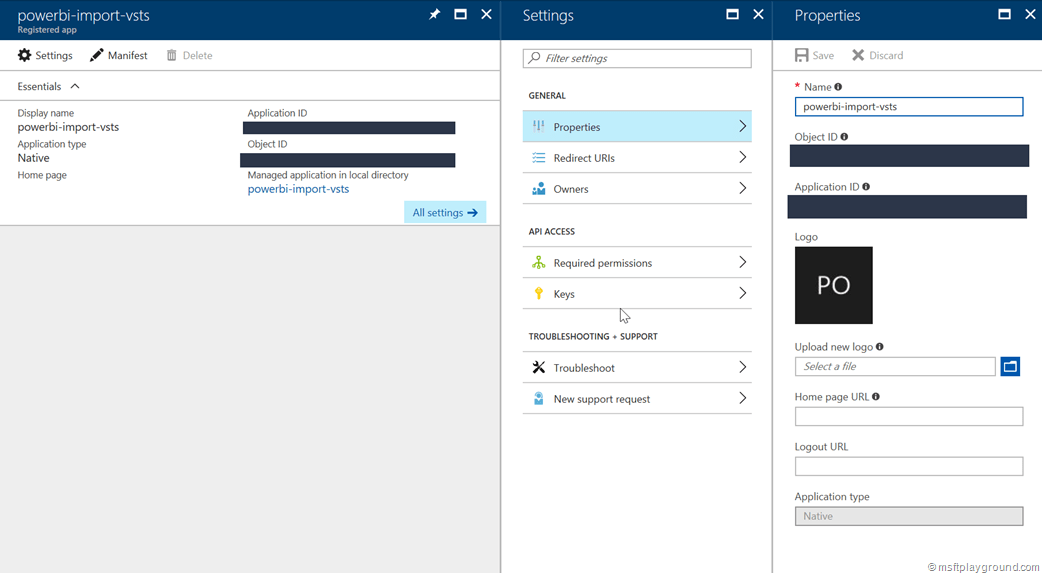This screenshot has height=573, width=1042.
Task: Click the Owners people icon
Action: point(539,189)
